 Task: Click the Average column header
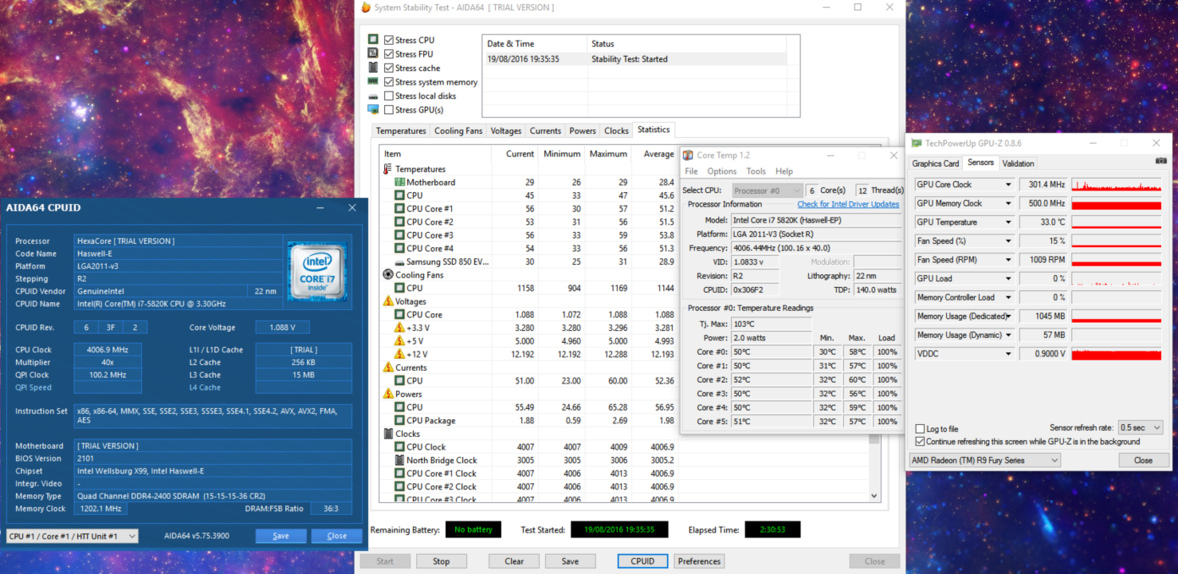click(x=658, y=154)
